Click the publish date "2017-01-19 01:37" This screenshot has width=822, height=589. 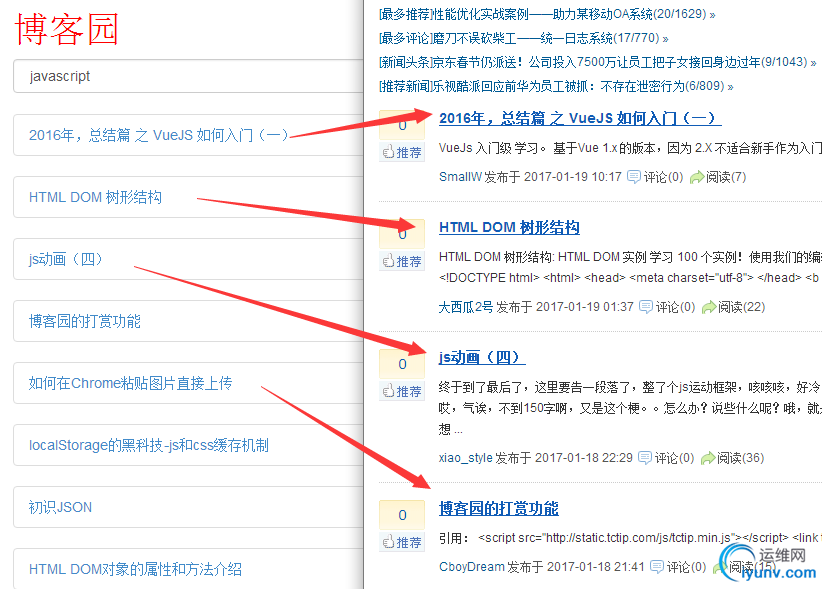(585, 307)
